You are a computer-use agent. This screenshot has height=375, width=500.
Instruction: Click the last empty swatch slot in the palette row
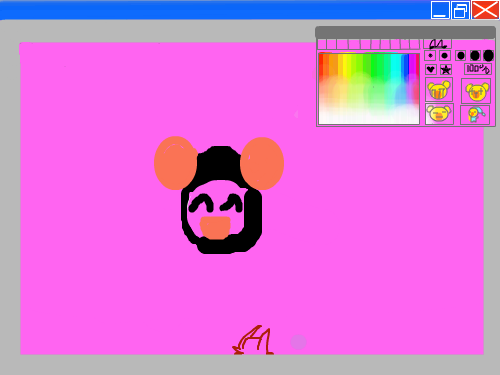click(x=415, y=44)
